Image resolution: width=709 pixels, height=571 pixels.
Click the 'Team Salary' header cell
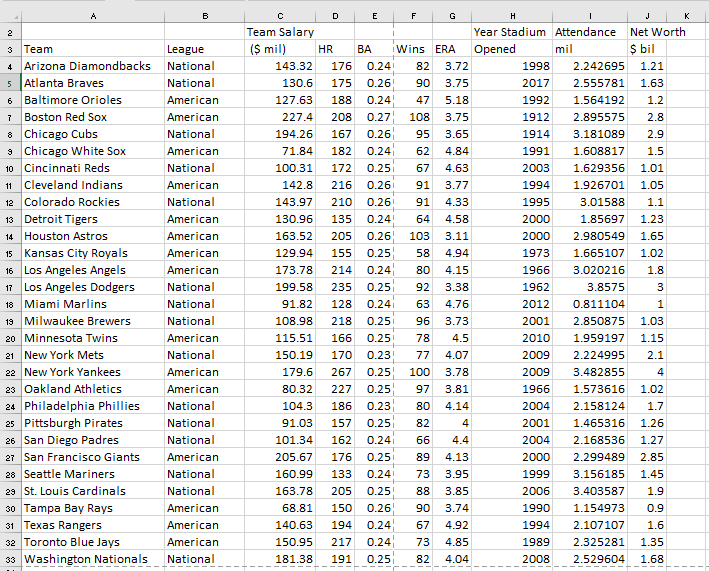click(280, 32)
